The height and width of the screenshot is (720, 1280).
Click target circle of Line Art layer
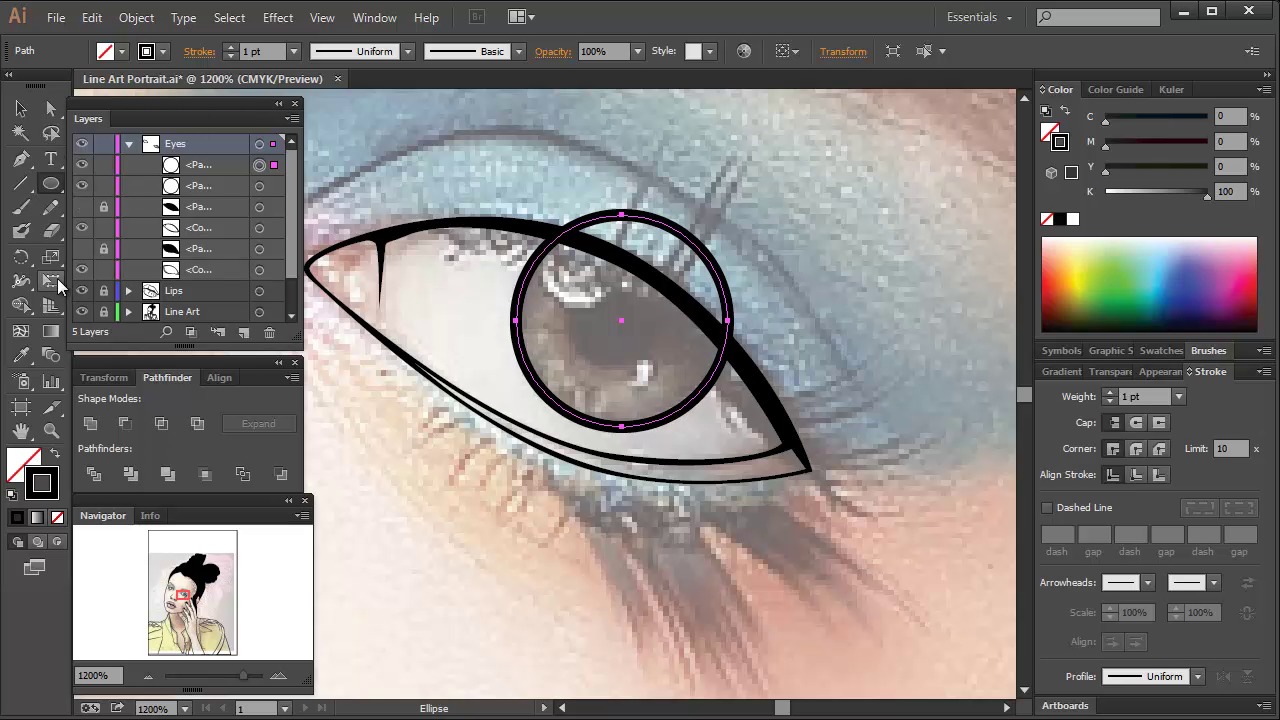tap(259, 312)
